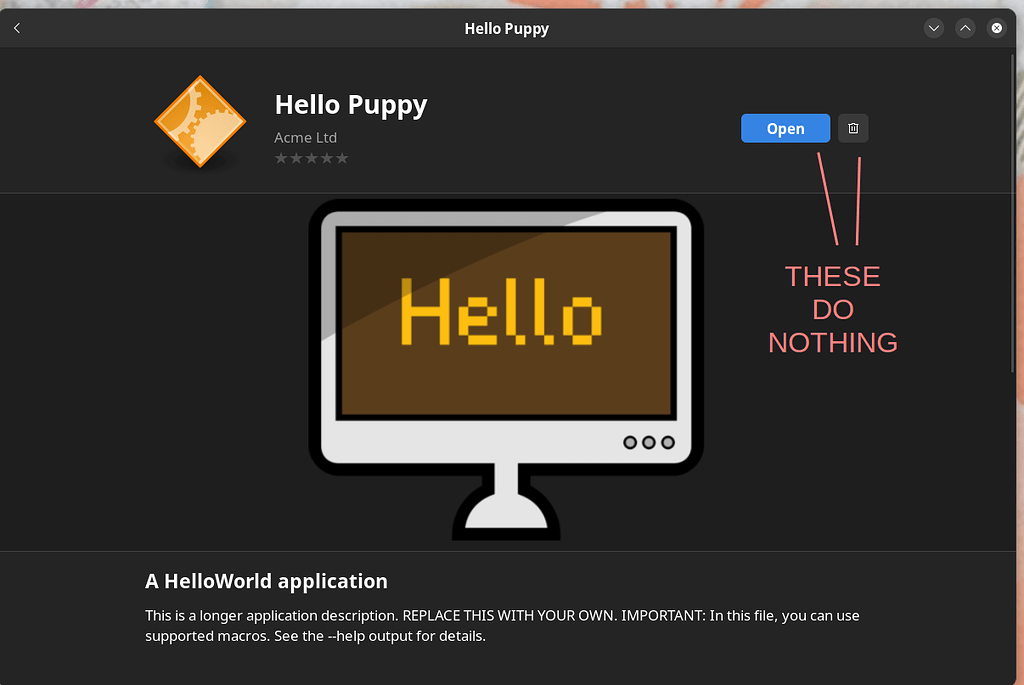1024x685 pixels.
Task: Launch the app with the Open button
Action: (x=785, y=128)
